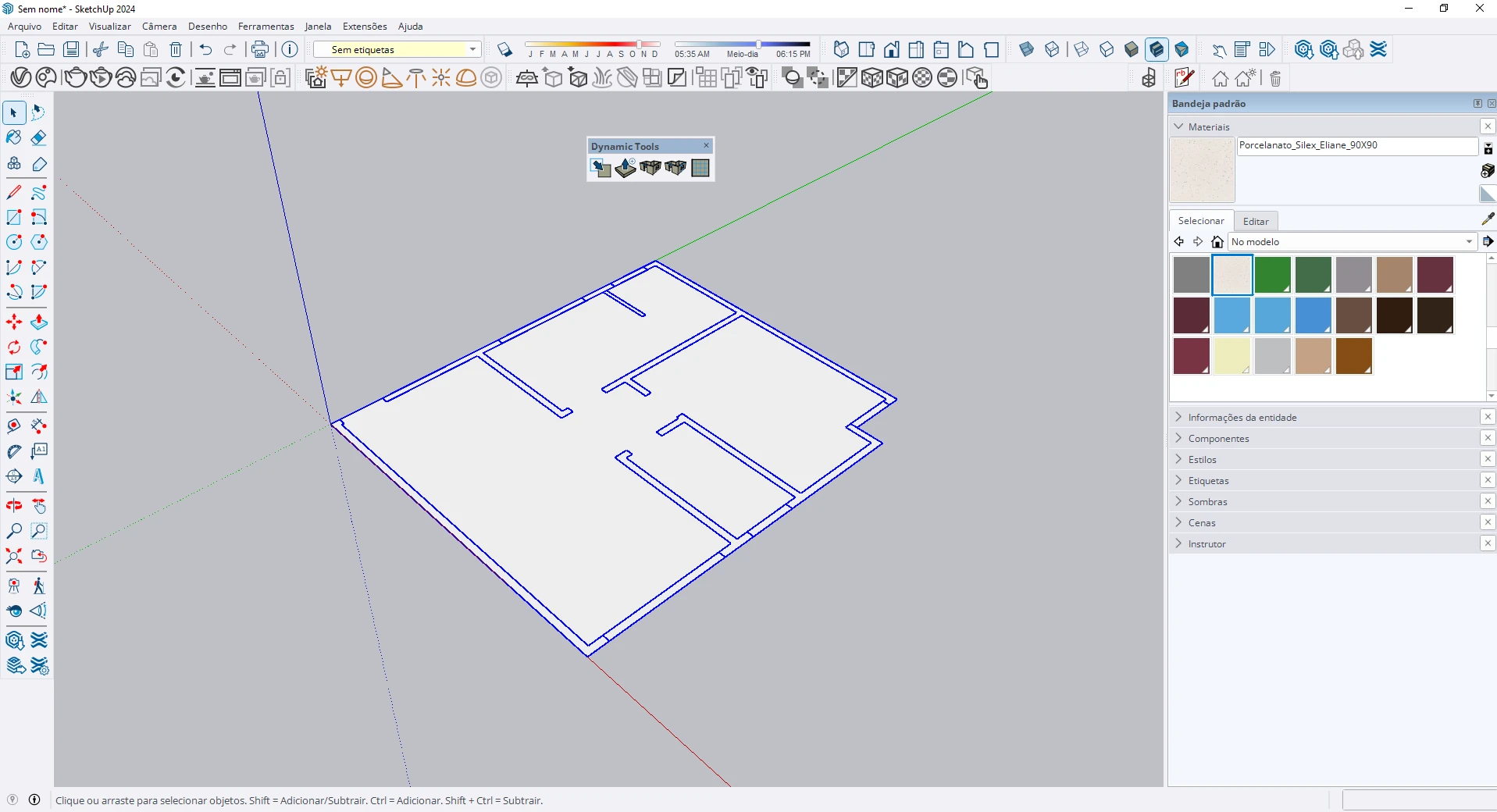The image size is (1497, 812).
Task: Close the Dynamic Tools floating toolbar
Action: [x=707, y=146]
